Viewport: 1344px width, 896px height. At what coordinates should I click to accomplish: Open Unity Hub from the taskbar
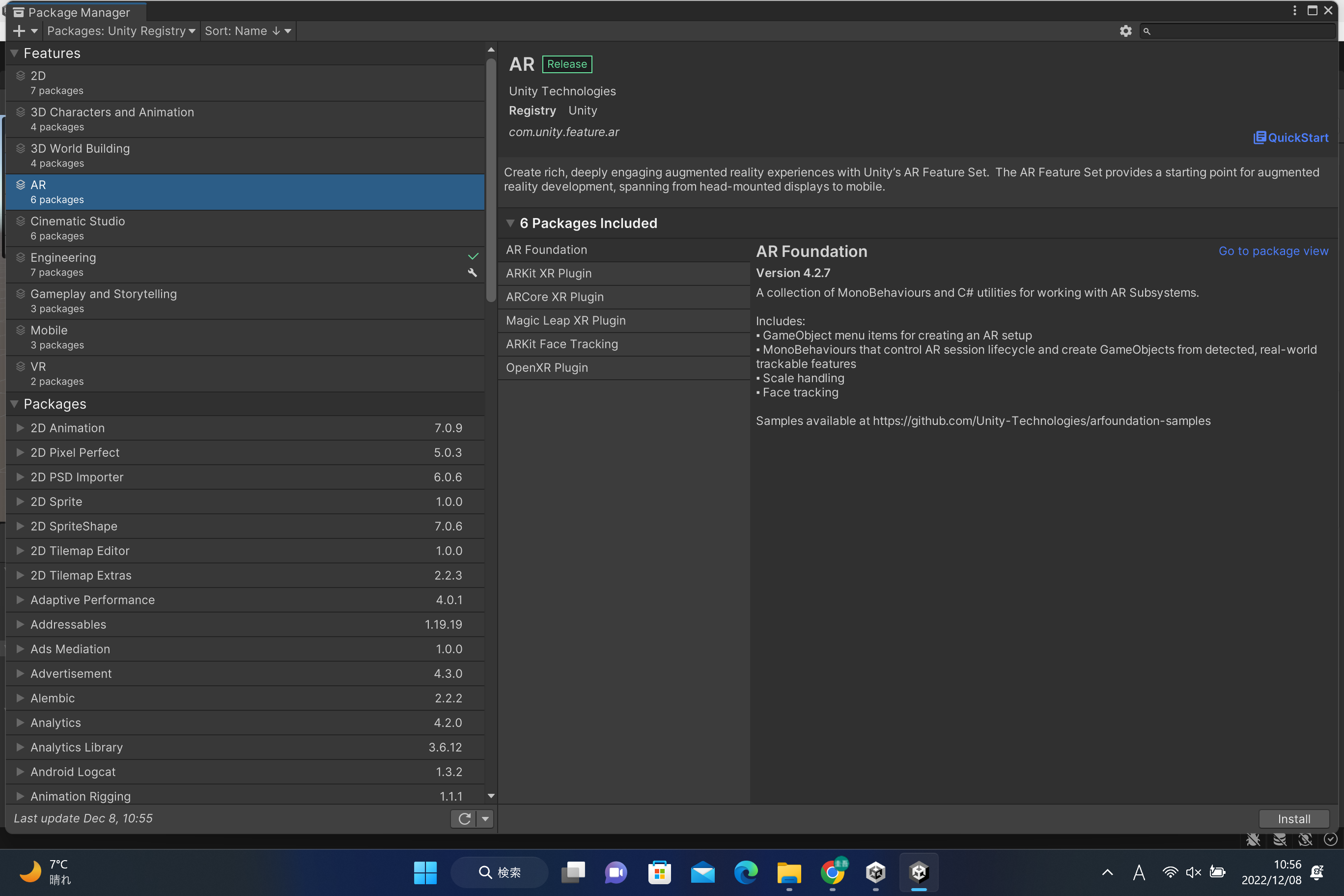875,872
